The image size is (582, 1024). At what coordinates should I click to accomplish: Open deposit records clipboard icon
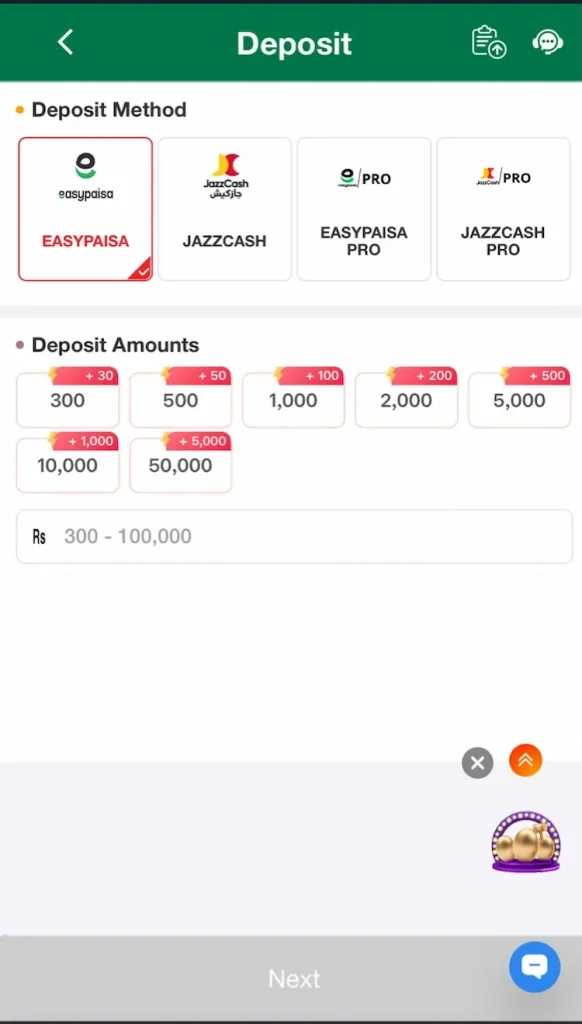click(x=489, y=42)
